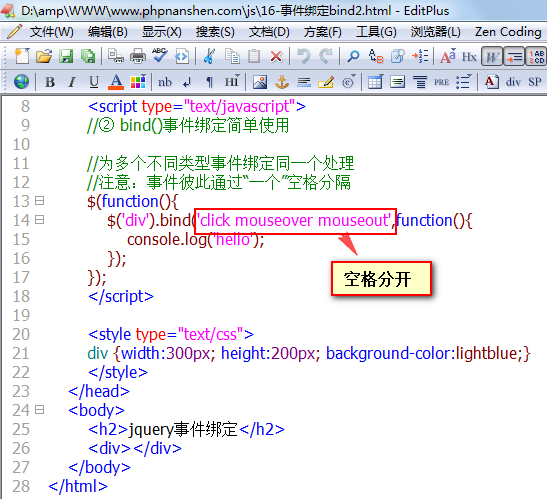Insert PRE tag icon

point(441,82)
